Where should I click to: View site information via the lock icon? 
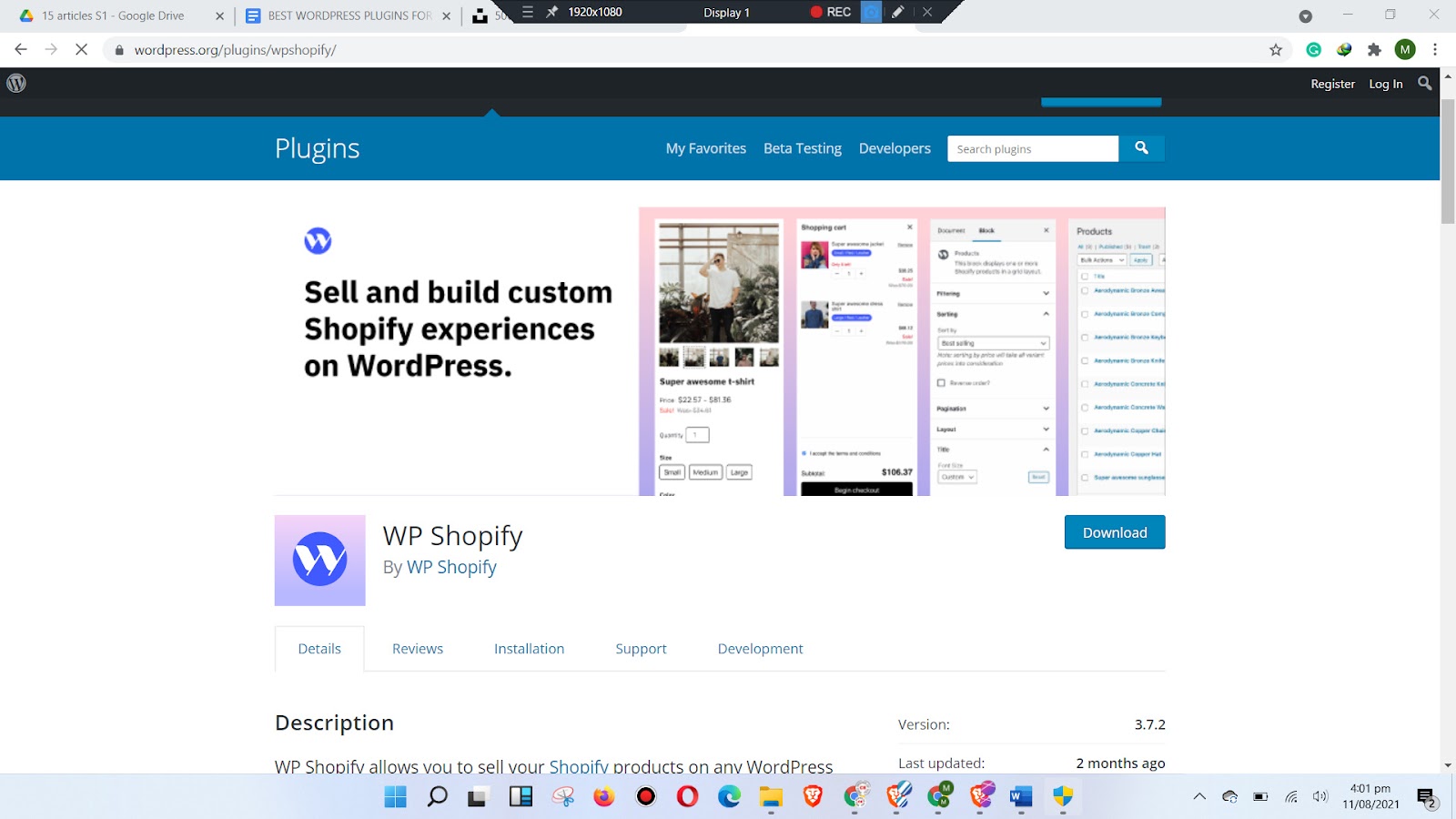click(x=118, y=50)
